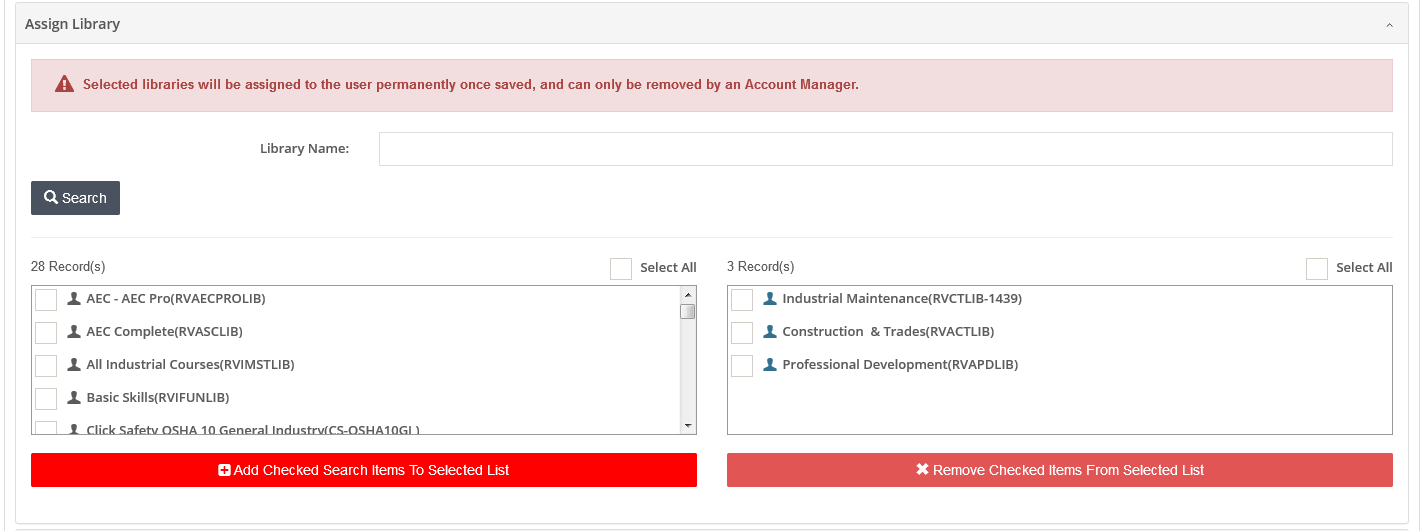Click the user icon beside Professional Development
This screenshot has height=531, width=1426.
[770, 364]
